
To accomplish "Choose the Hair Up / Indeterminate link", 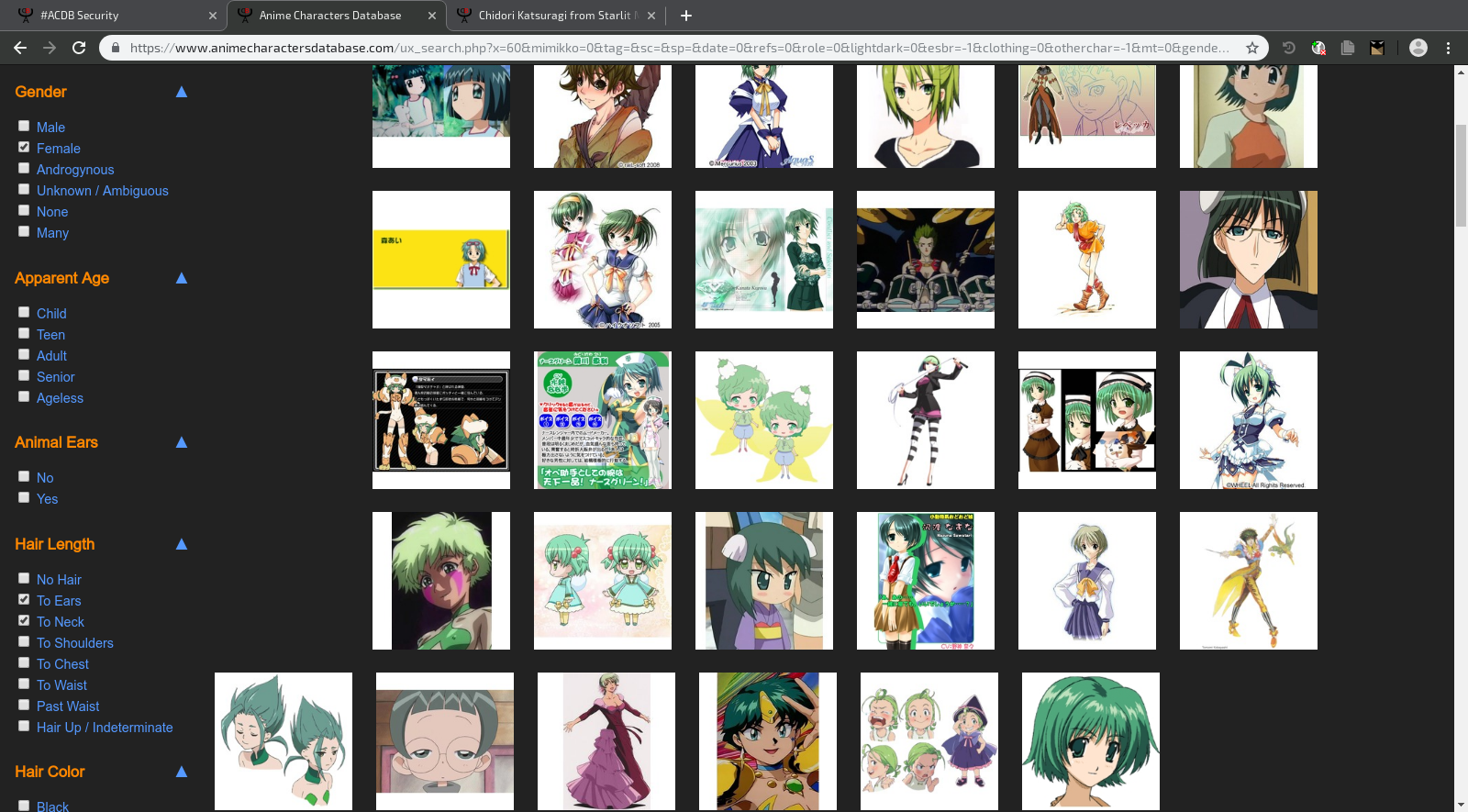I will tap(105, 728).
